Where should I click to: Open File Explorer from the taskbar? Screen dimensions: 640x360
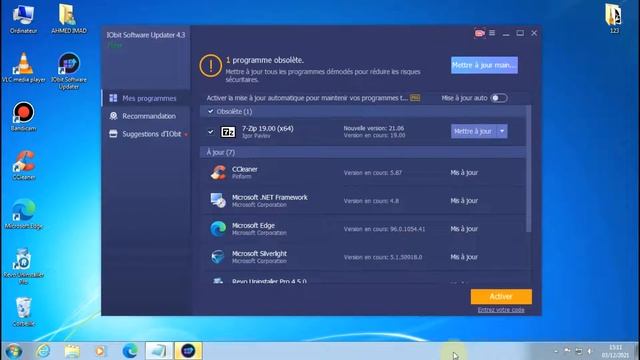[x=72, y=351]
